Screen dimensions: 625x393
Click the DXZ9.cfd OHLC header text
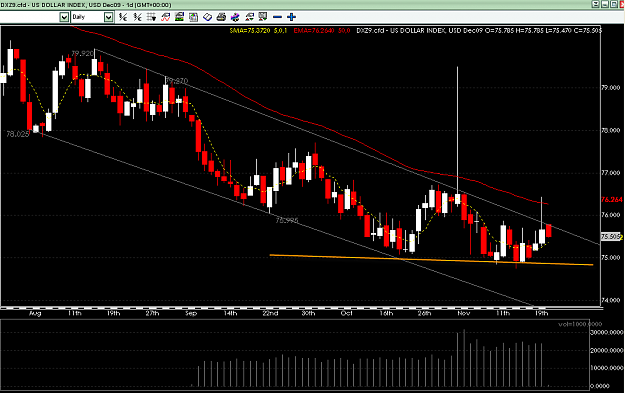[479, 30]
